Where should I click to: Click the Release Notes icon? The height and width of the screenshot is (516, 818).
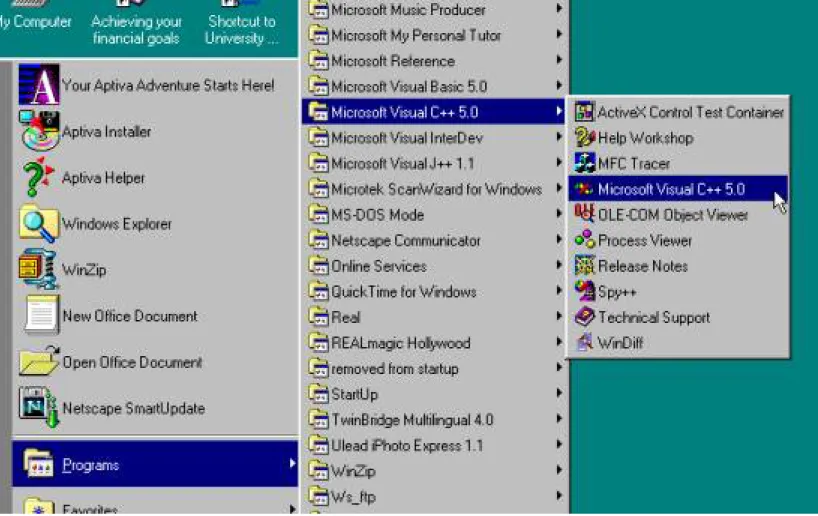584,265
